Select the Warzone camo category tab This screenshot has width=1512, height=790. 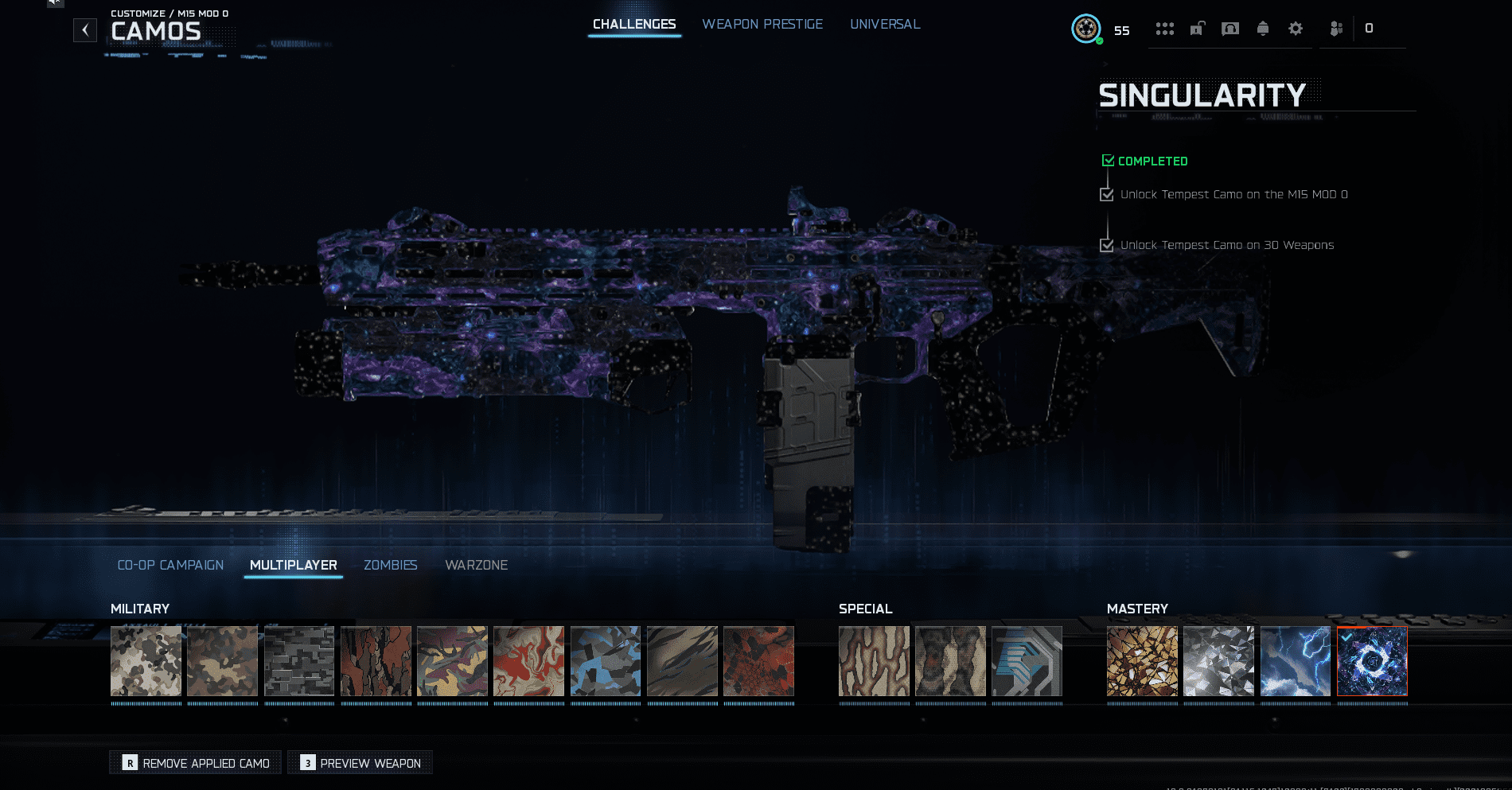pos(476,565)
